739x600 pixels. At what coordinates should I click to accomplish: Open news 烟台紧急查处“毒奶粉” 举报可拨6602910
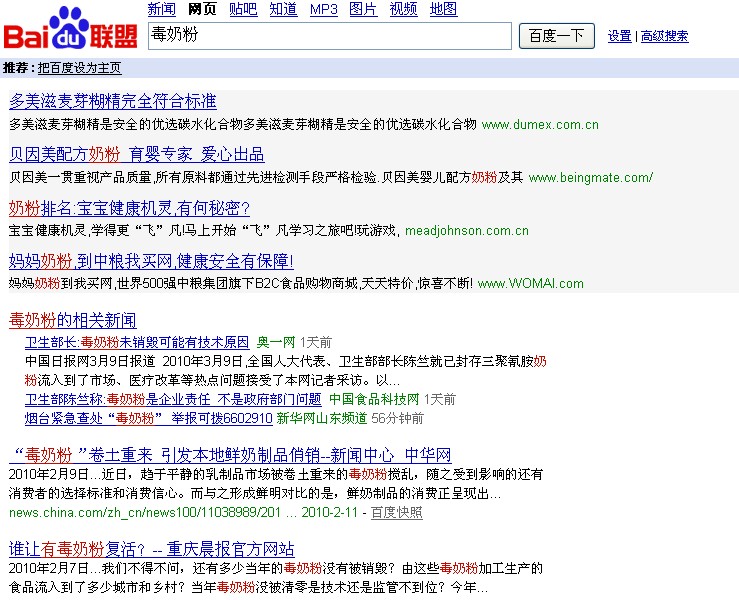pos(148,419)
